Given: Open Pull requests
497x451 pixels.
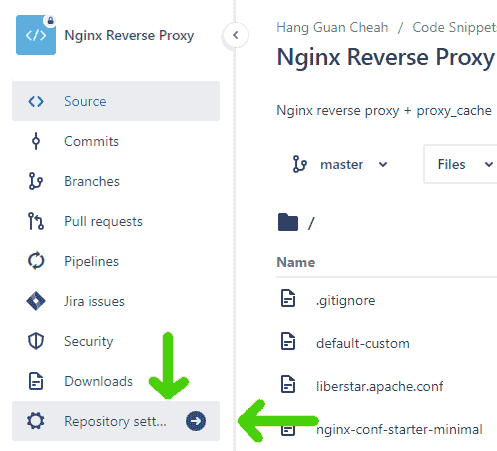Looking at the screenshot, I should (x=116, y=221).
